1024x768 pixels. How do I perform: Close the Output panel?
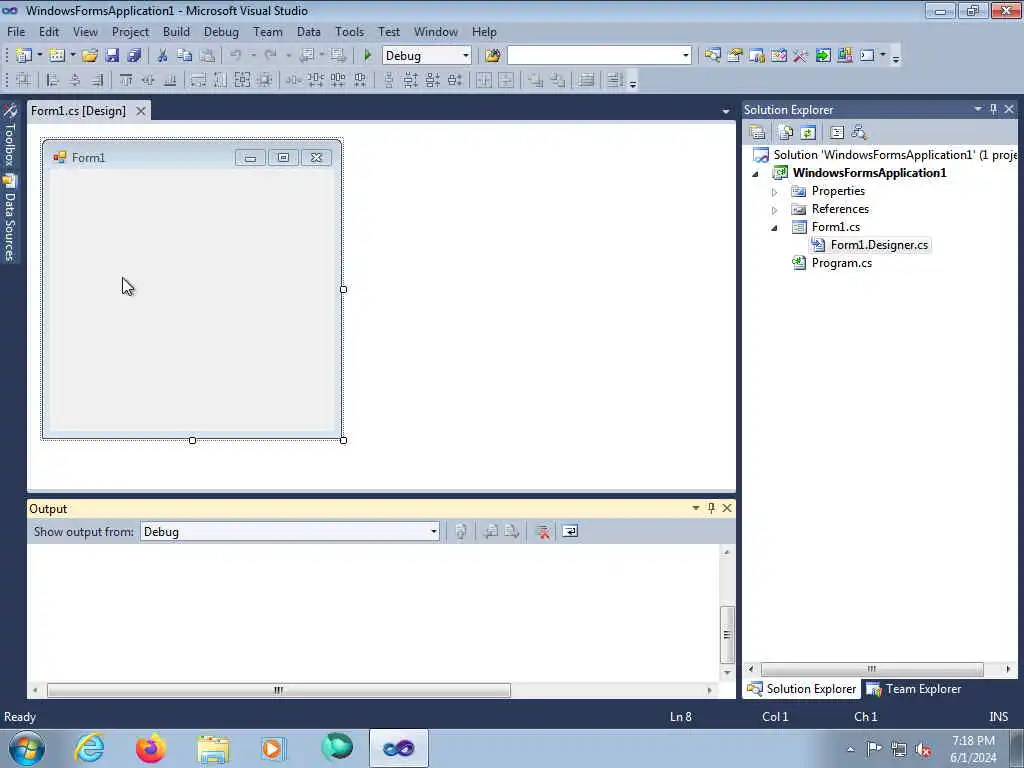727,508
